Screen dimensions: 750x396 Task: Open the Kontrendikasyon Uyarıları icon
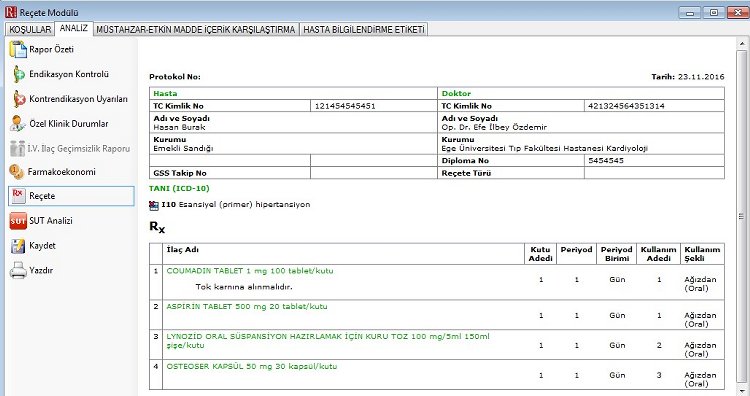[x=19, y=99]
